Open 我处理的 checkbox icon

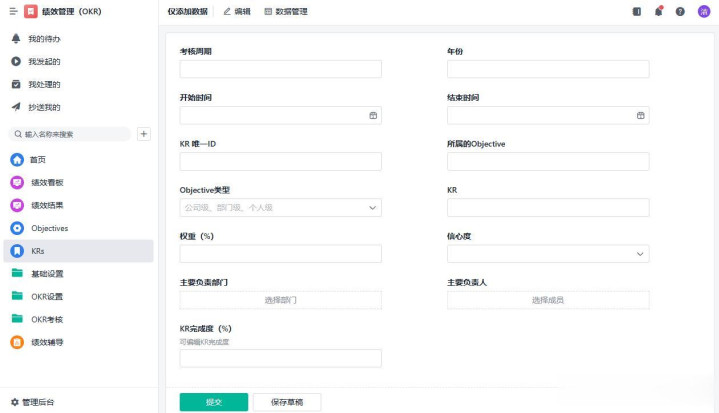(16, 84)
